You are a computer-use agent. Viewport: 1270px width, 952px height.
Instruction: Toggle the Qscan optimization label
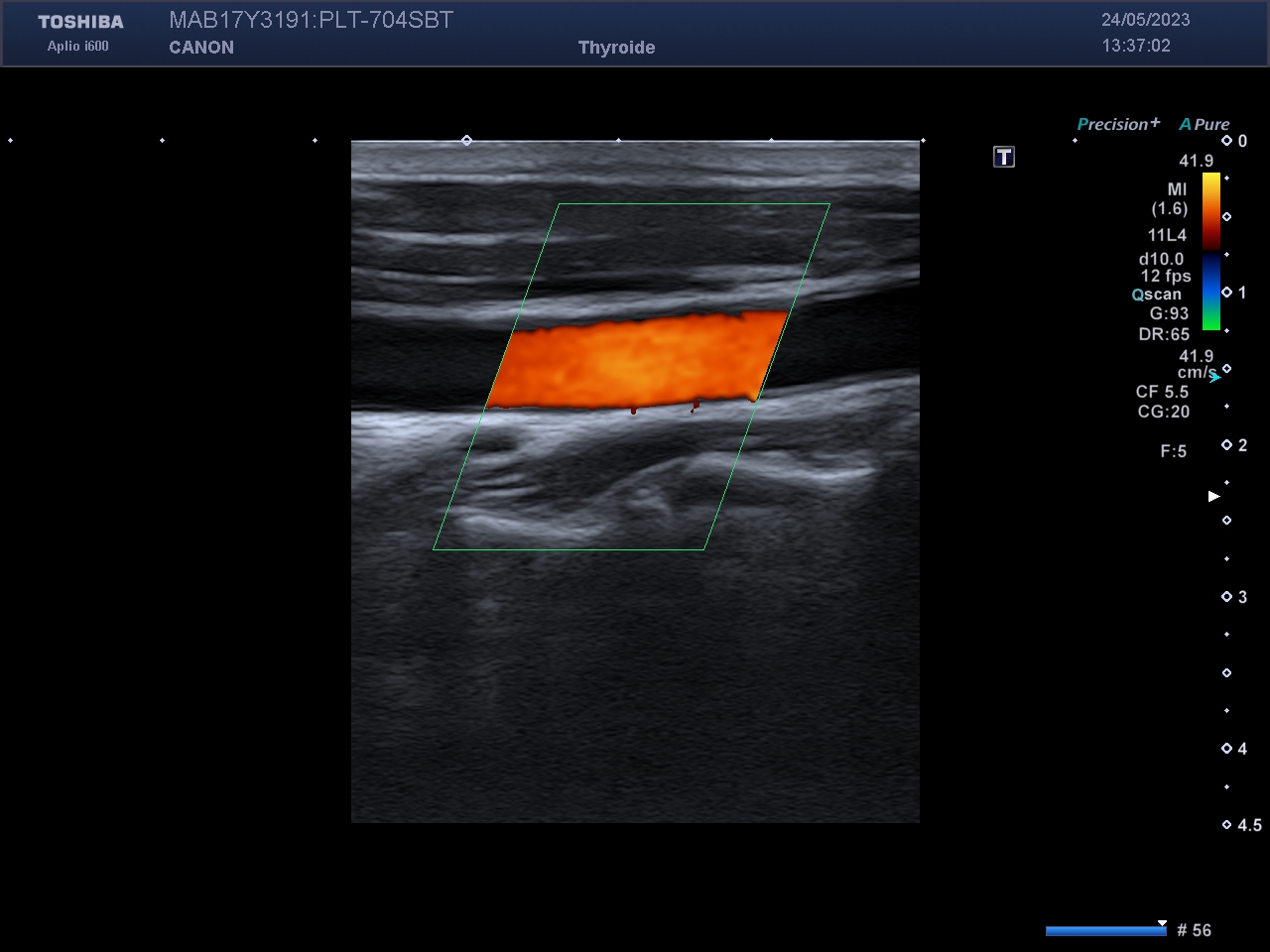point(1157,295)
